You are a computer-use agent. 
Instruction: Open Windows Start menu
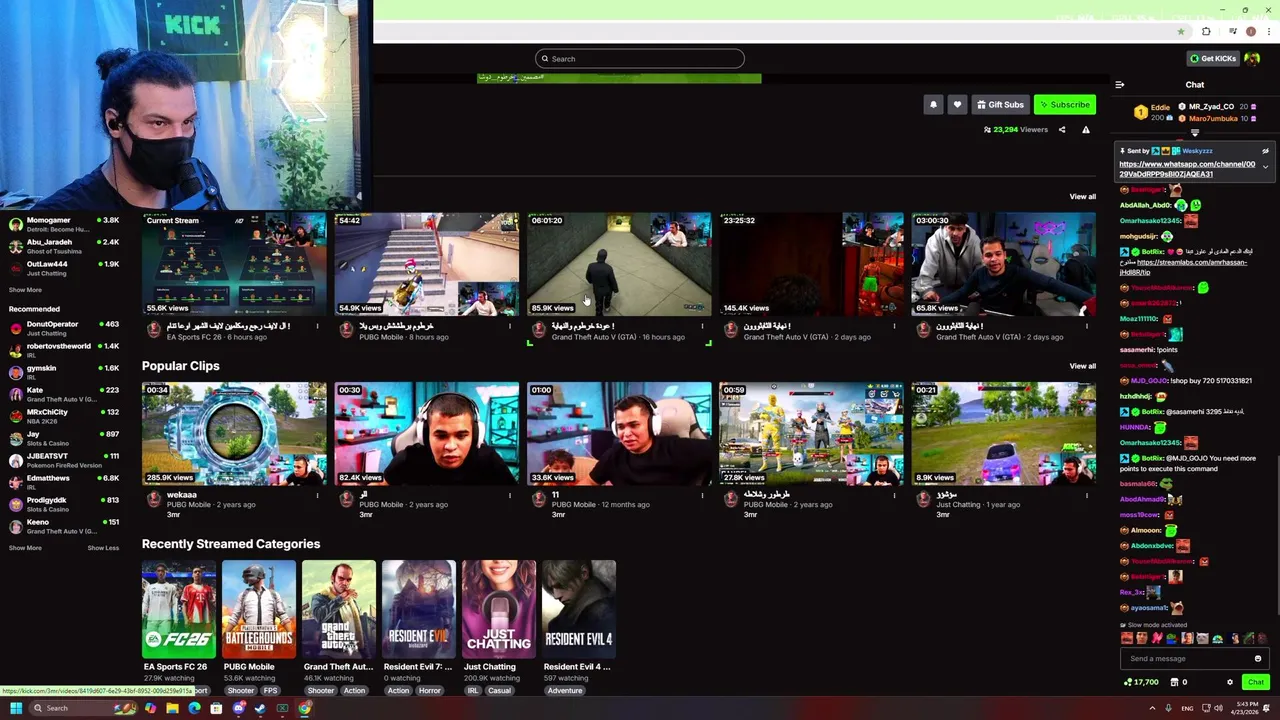pos(16,708)
